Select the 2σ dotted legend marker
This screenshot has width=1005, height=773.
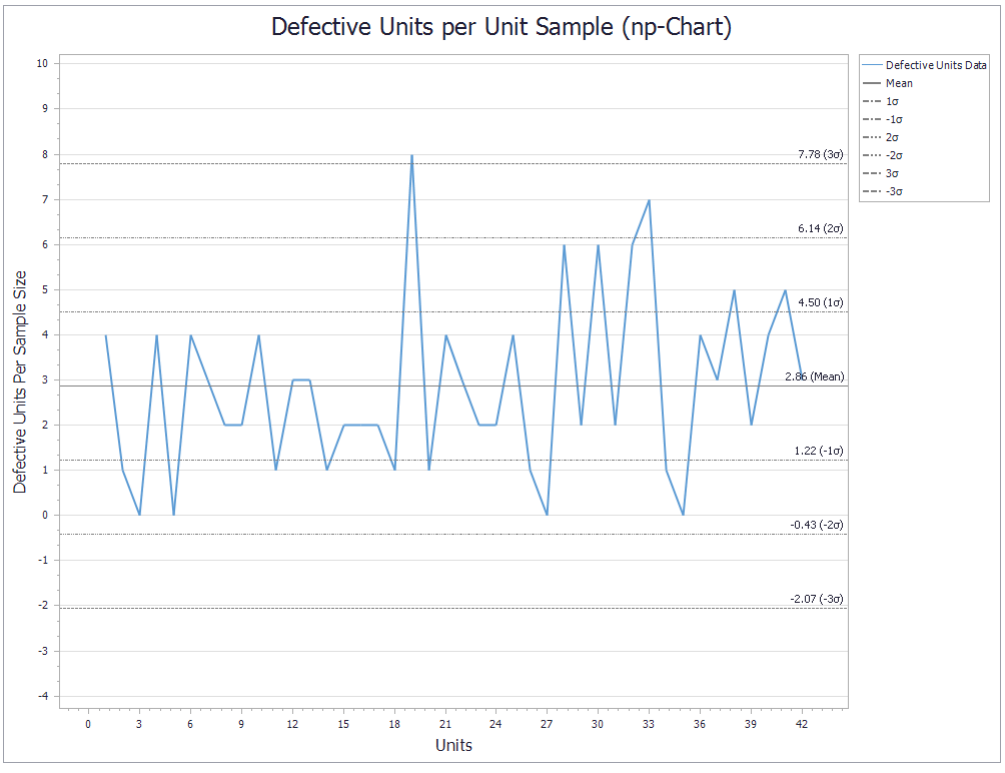872,136
